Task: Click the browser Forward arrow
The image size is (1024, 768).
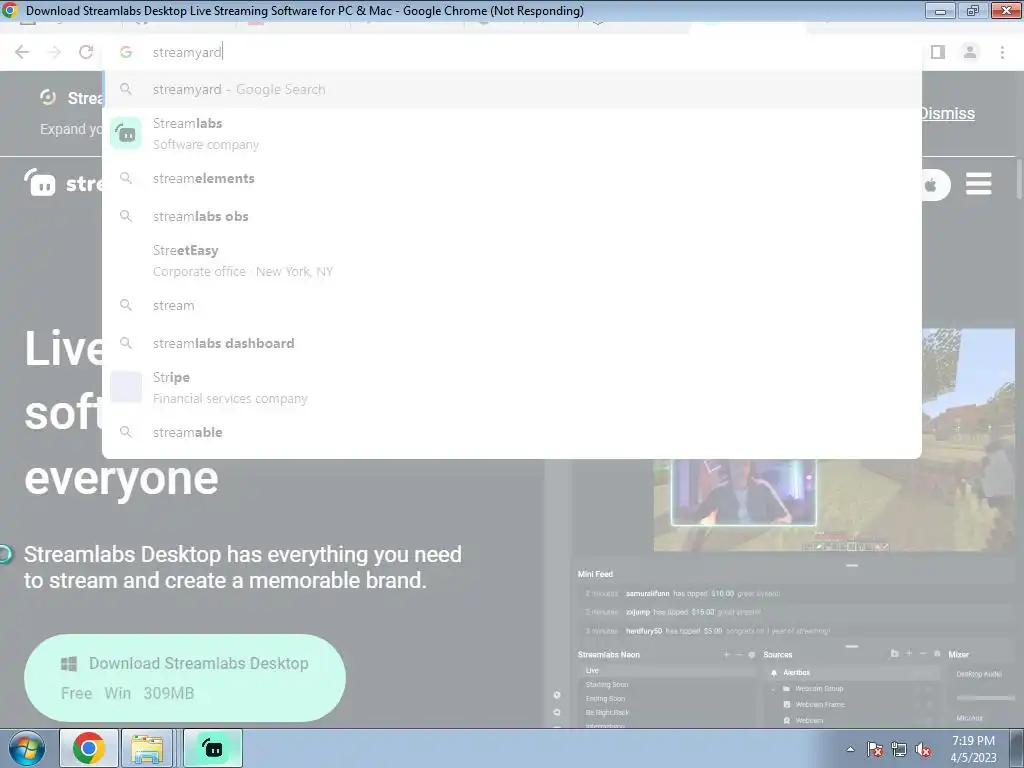Action: pos(54,52)
